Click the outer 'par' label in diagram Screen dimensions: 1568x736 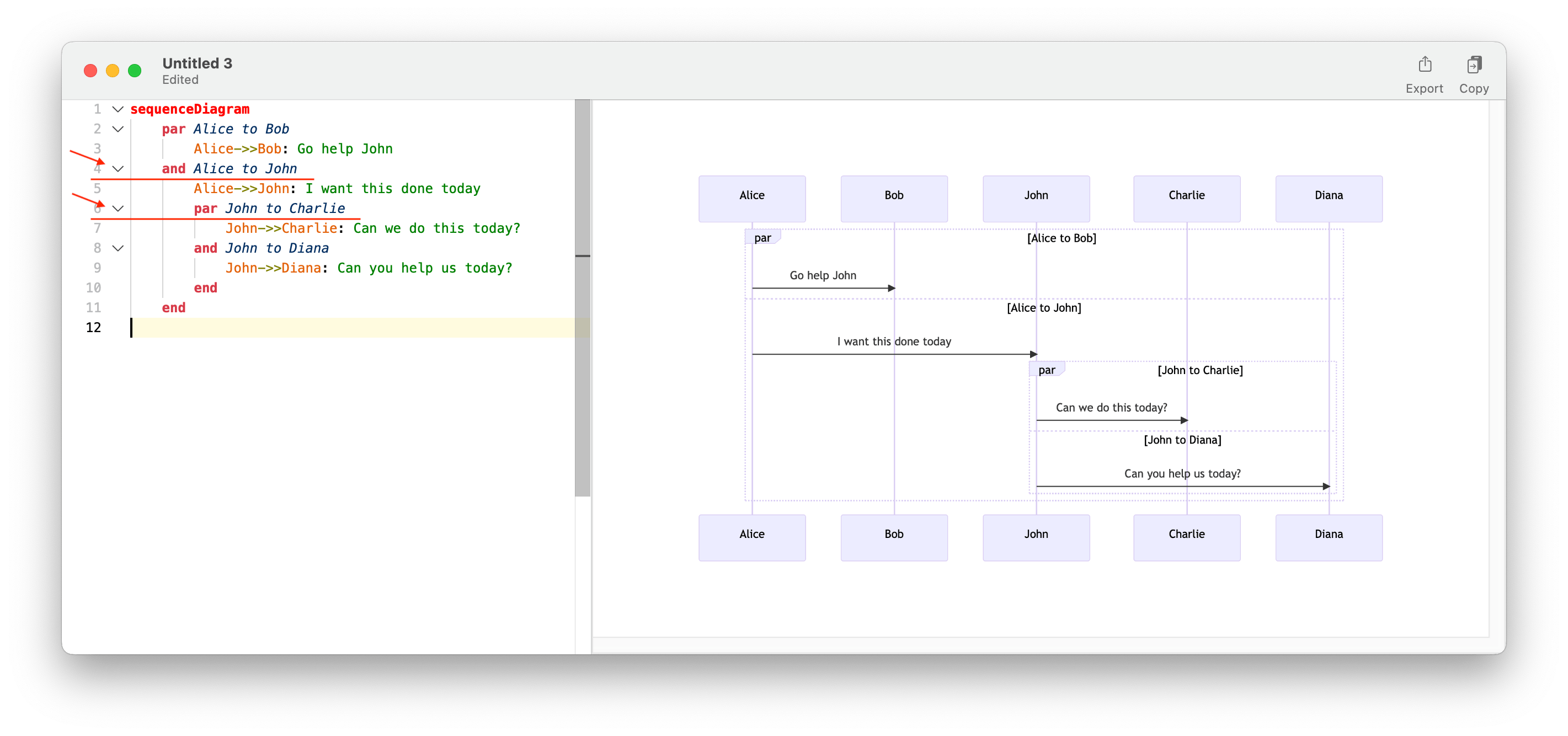[762, 238]
